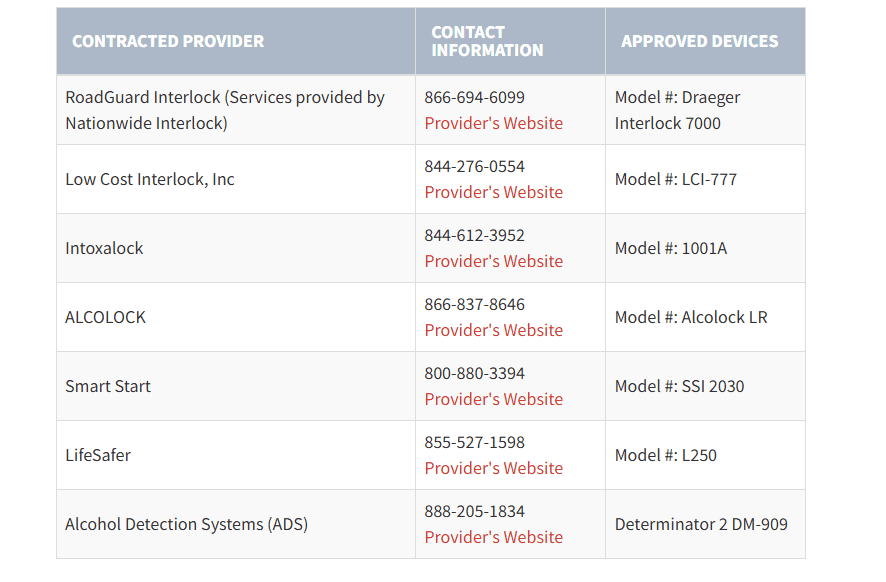Click the Contact Information column header
The height and width of the screenshot is (582, 886).
(x=487, y=41)
